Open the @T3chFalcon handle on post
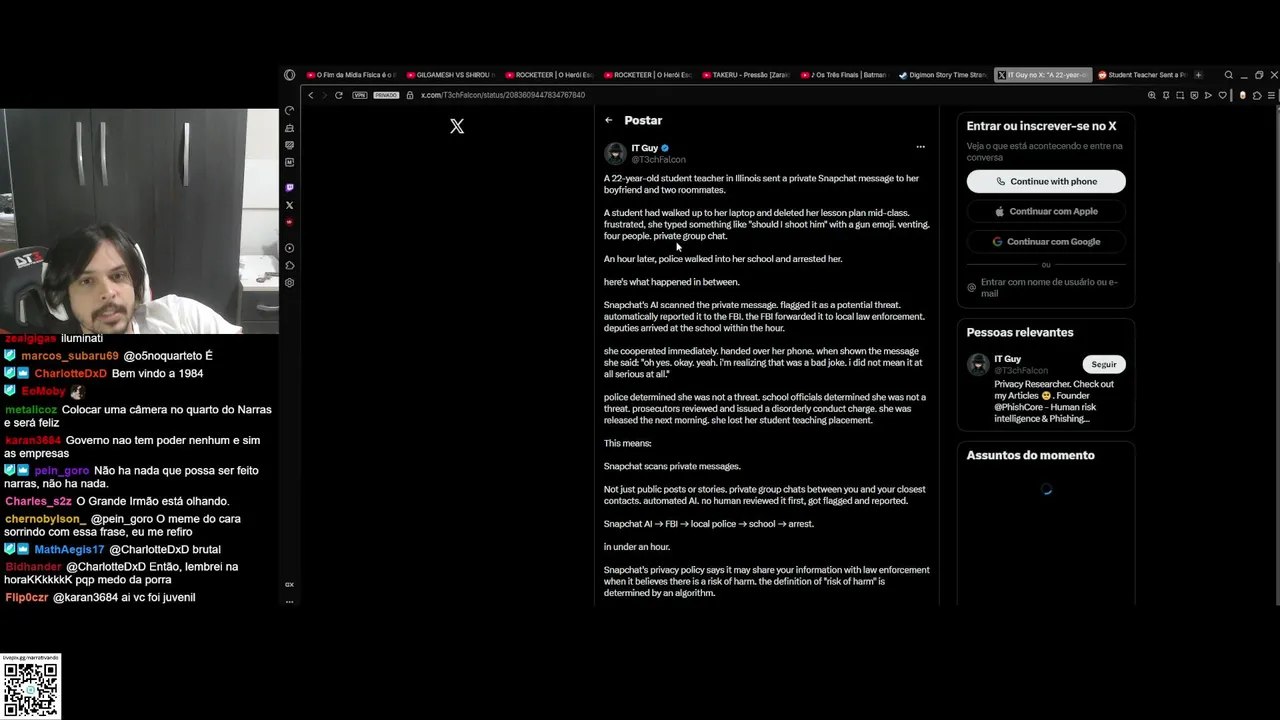Viewport: 1280px width, 720px height. point(658,160)
